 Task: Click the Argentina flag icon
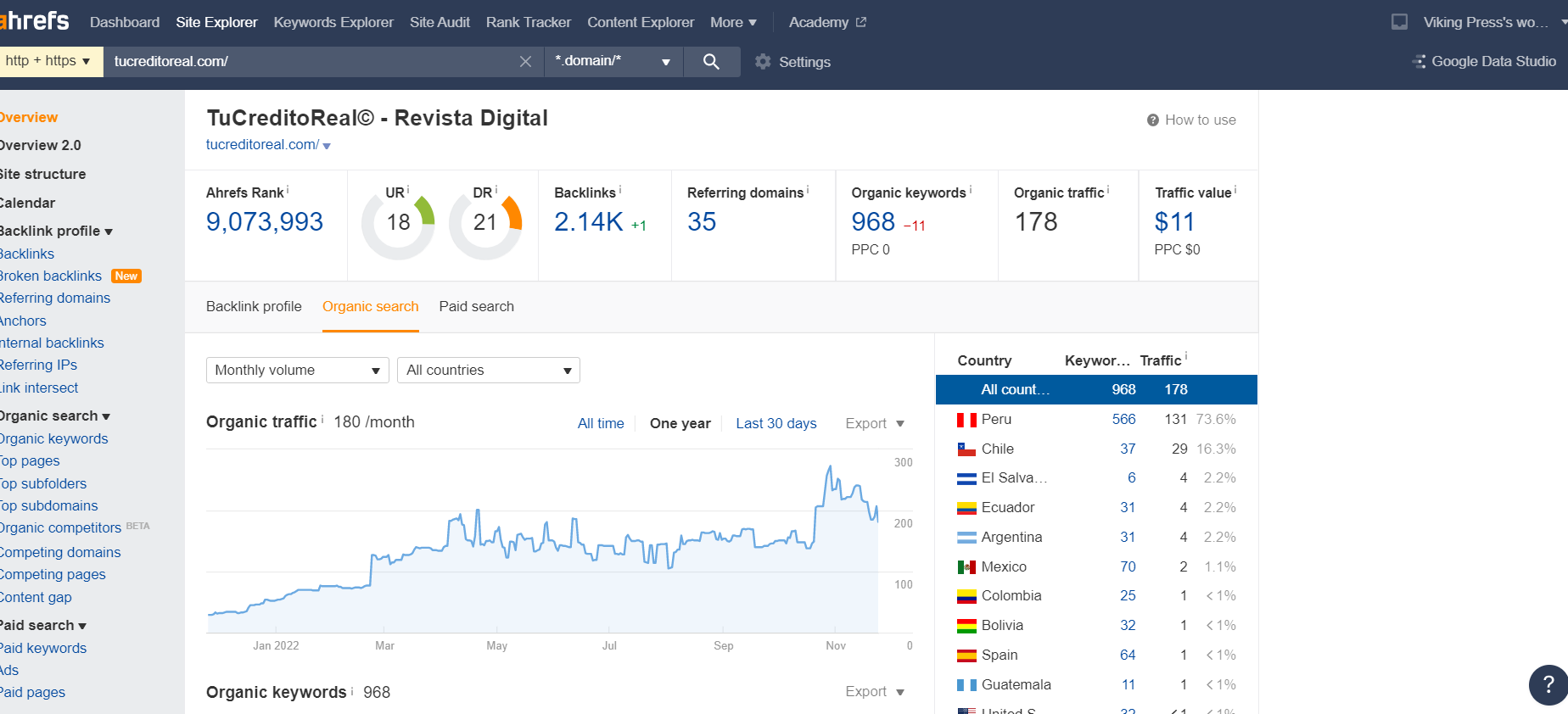(966, 538)
